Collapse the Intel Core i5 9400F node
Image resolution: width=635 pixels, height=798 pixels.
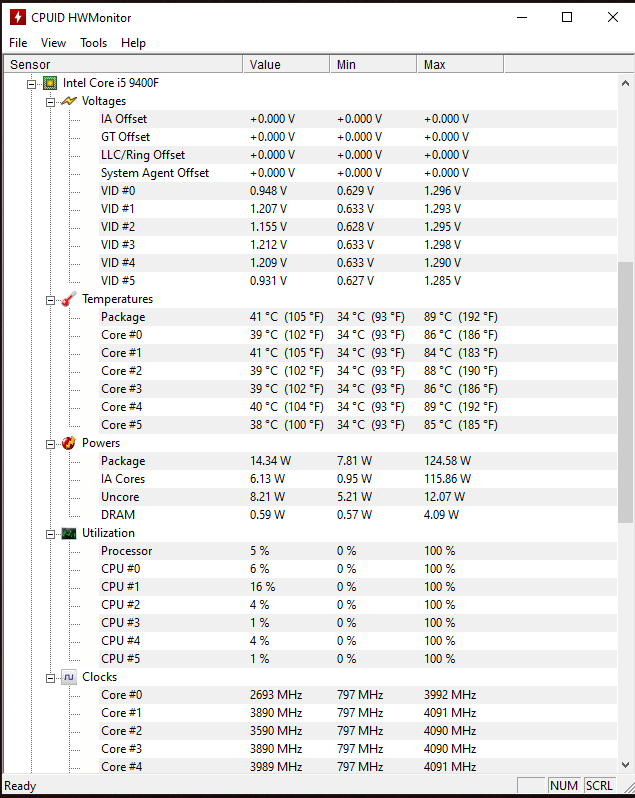(32, 84)
